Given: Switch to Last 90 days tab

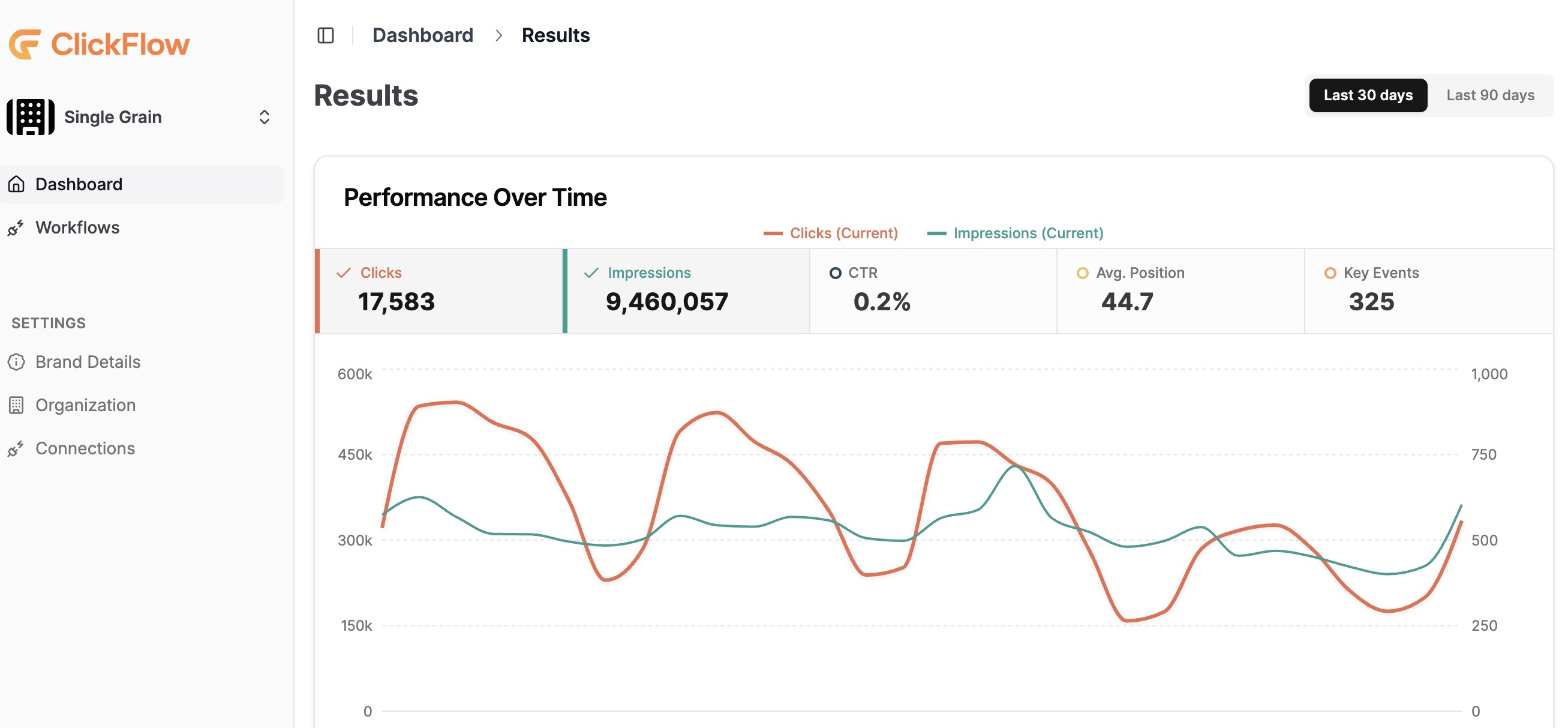Looking at the screenshot, I should coord(1489,95).
